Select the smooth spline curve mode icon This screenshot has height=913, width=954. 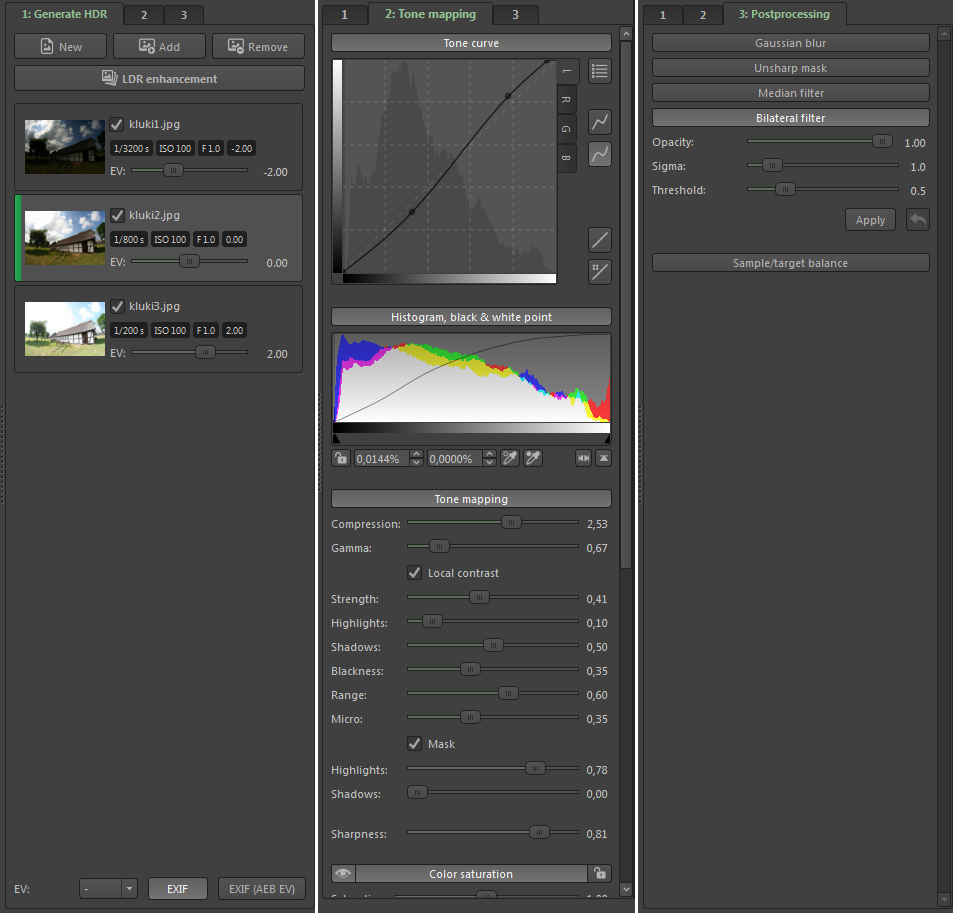pos(600,154)
